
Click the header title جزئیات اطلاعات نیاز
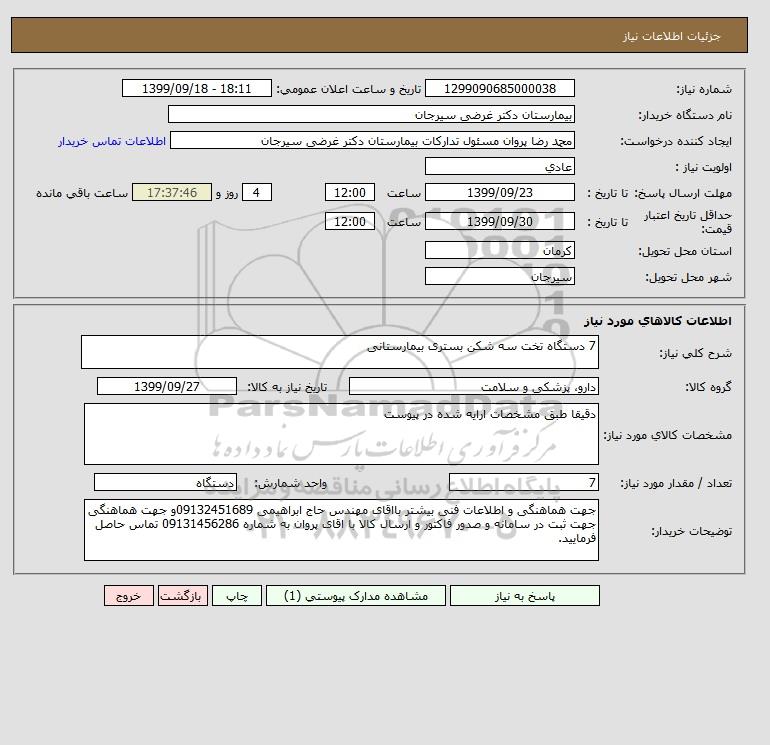[671, 36]
